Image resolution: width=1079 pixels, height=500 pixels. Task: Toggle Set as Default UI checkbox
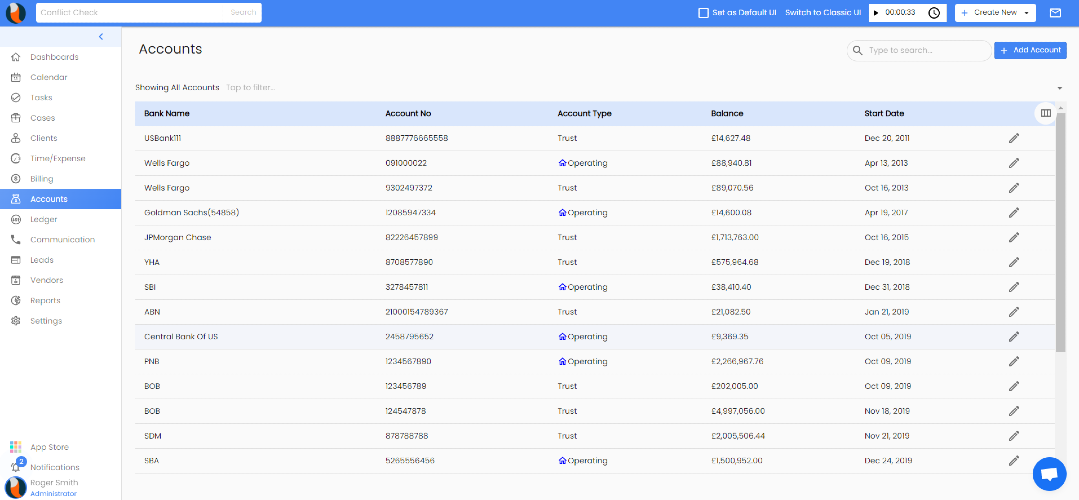[703, 13]
